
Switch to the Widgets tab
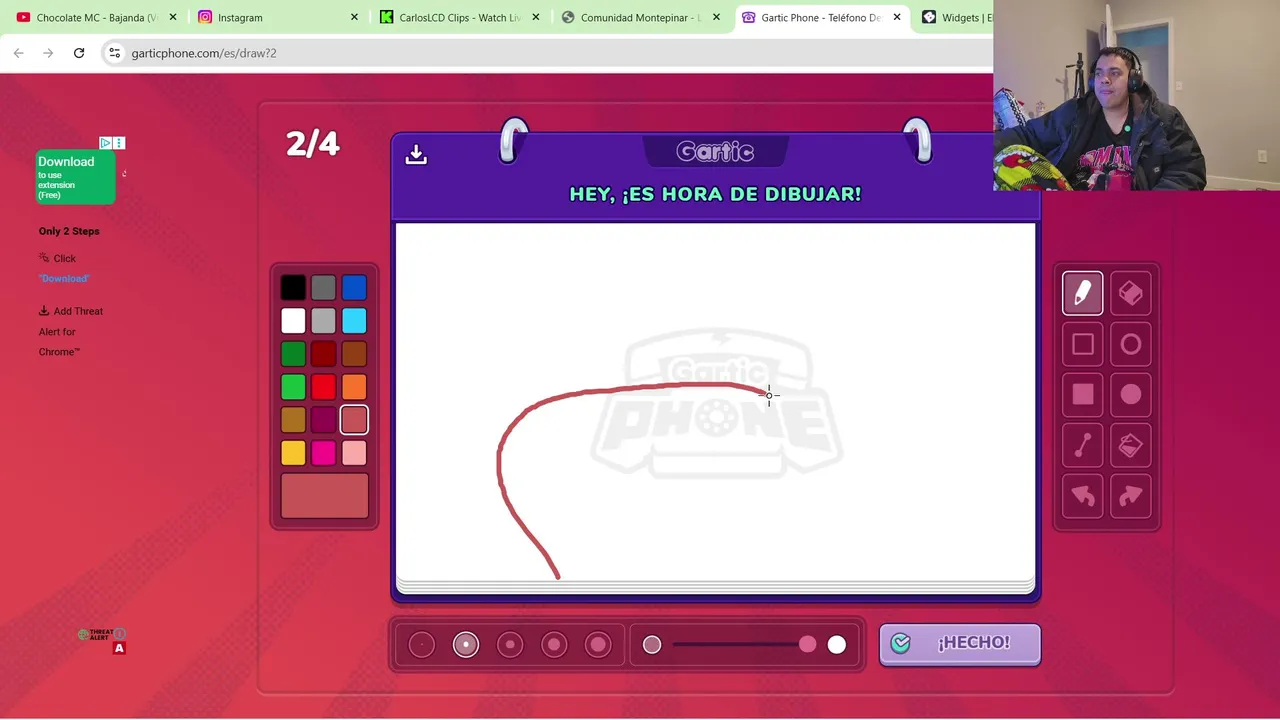coord(955,17)
